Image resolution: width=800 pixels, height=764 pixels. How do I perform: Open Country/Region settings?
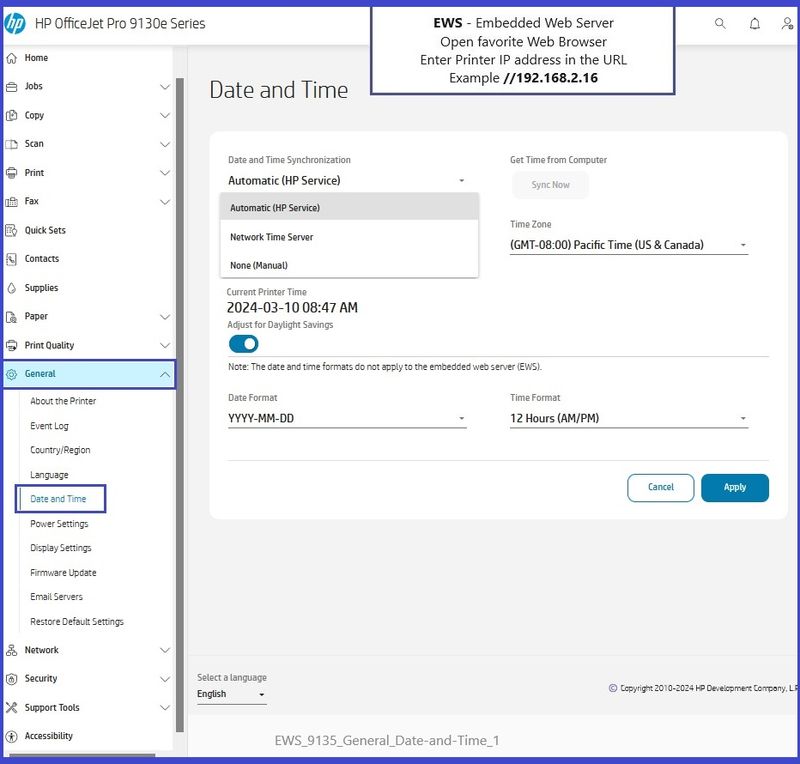[x=60, y=450]
